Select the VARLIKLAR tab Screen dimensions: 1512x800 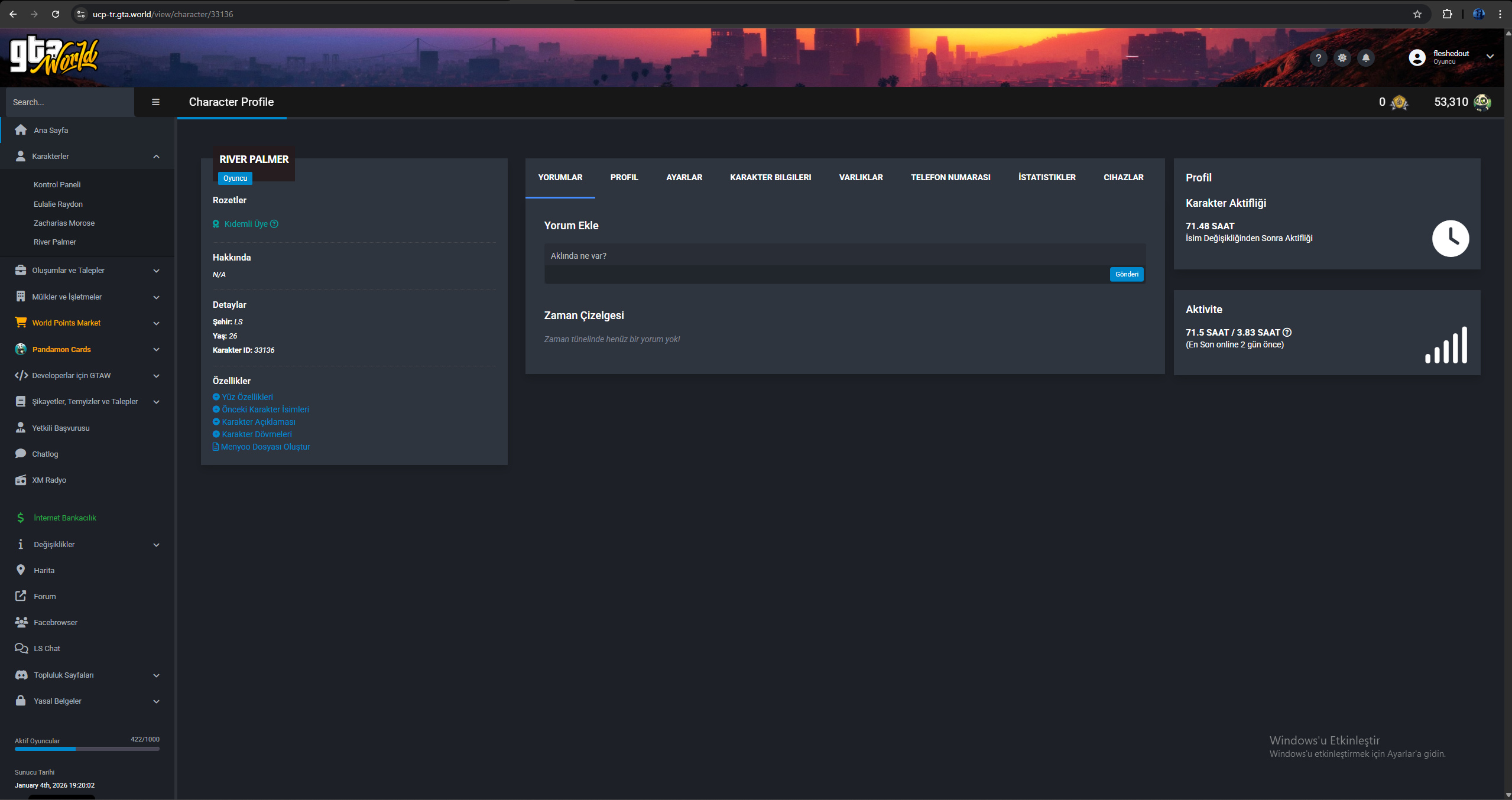(861, 177)
